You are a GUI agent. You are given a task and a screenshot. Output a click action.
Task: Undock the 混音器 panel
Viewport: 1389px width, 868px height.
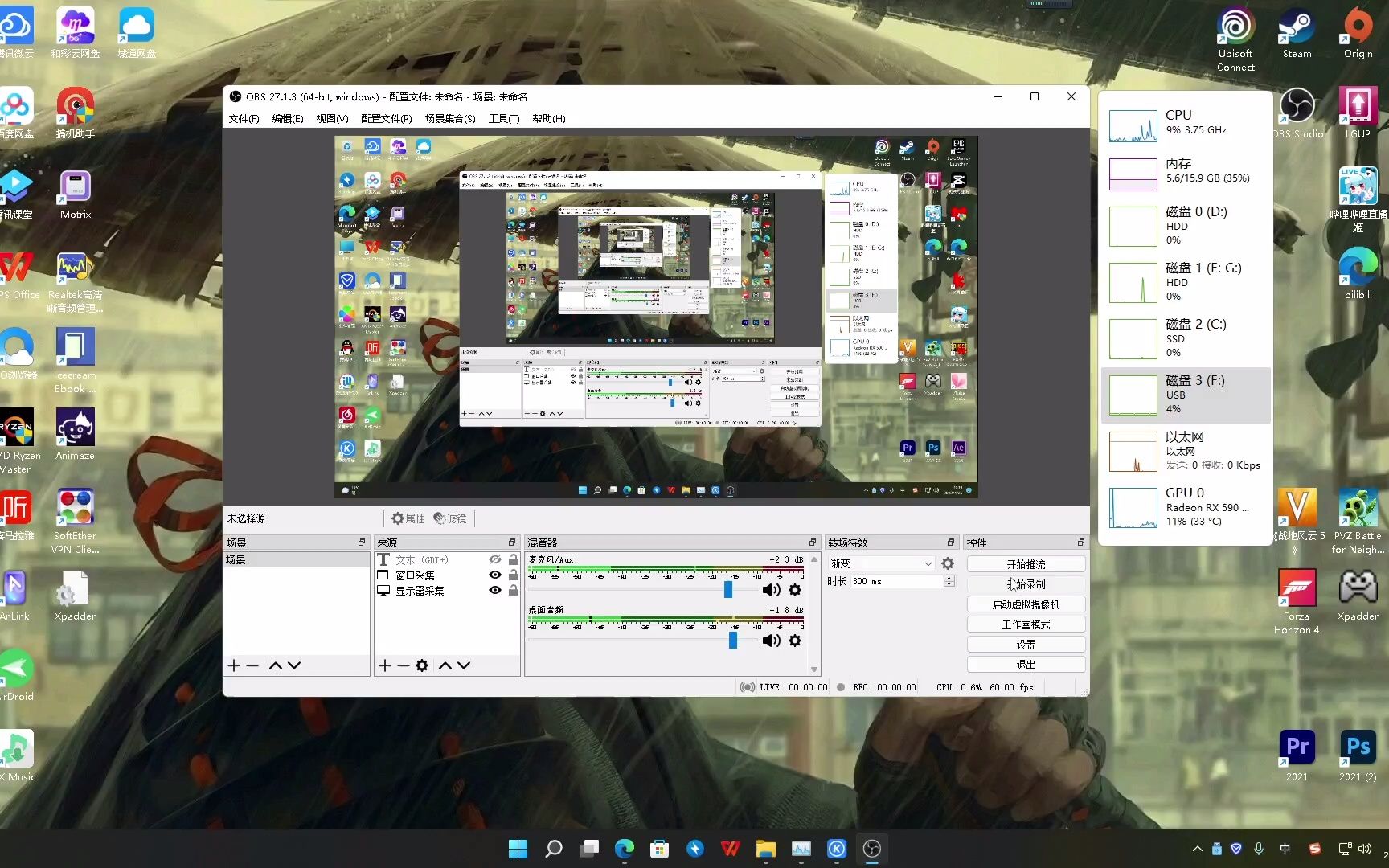coord(813,542)
